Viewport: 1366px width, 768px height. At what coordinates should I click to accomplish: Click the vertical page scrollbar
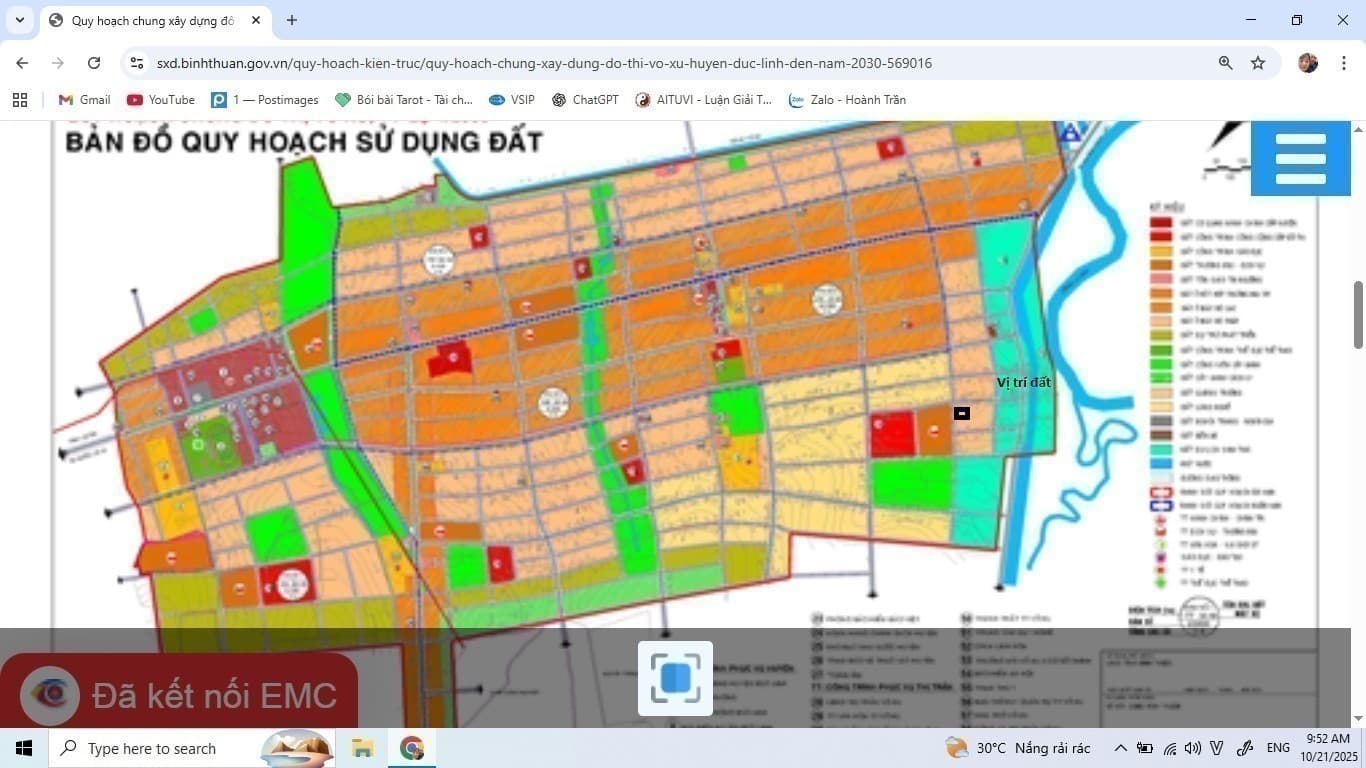pyautogui.click(x=1360, y=310)
